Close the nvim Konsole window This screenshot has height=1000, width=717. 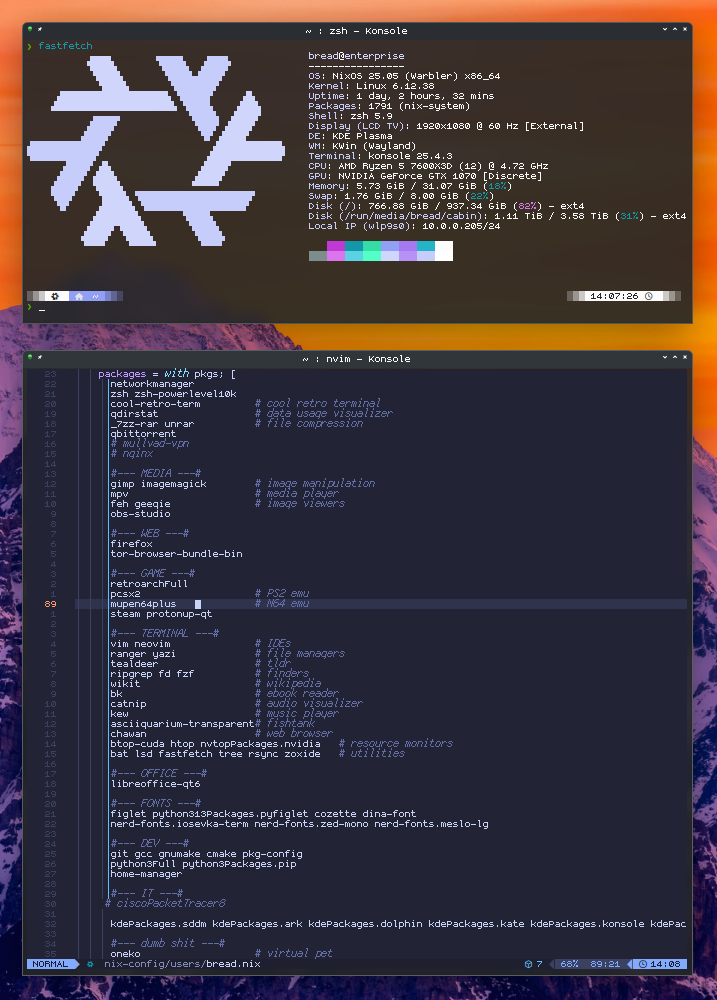click(x=685, y=357)
